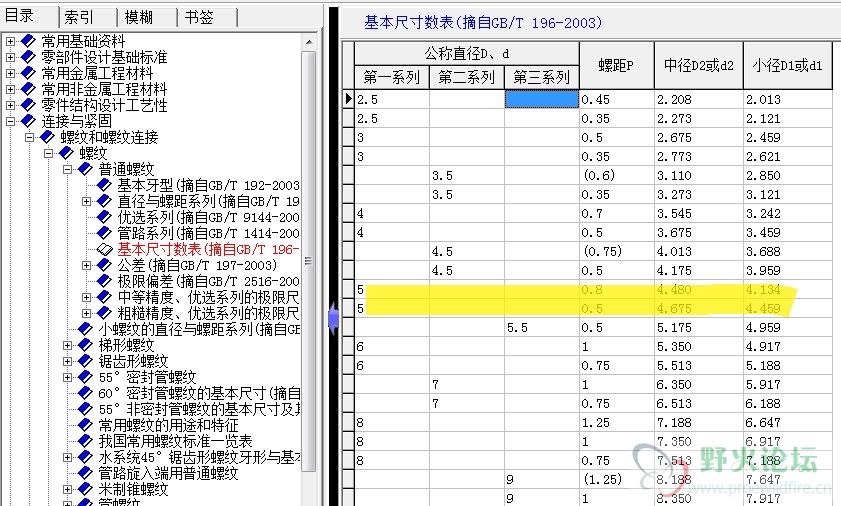Expand the 梯形螺纹 node
The image size is (841, 506).
tap(68, 345)
